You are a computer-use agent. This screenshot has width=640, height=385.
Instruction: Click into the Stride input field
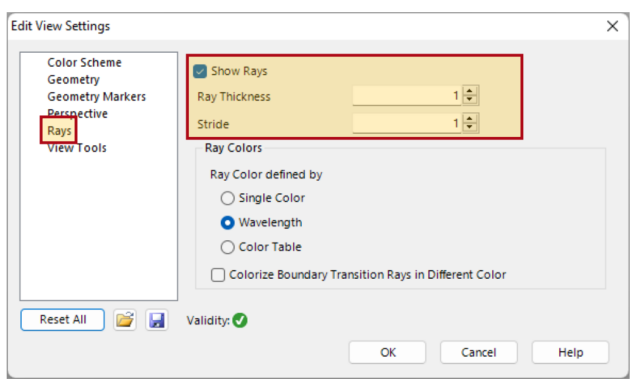click(407, 123)
